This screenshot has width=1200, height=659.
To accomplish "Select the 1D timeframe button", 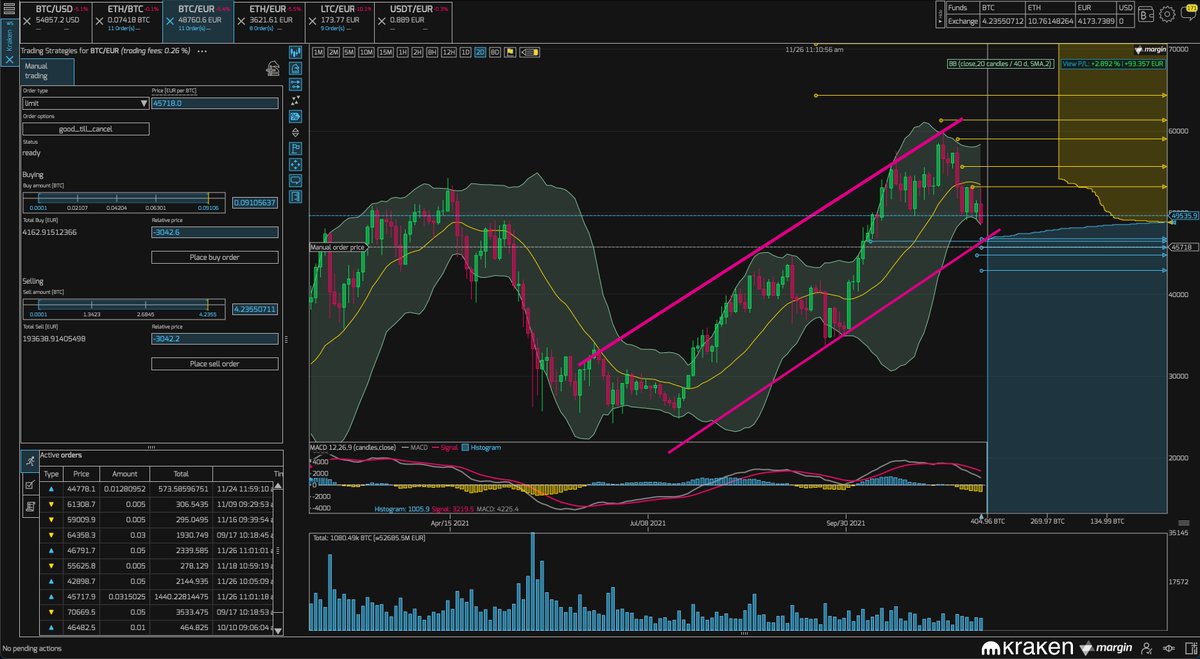I will pos(465,51).
